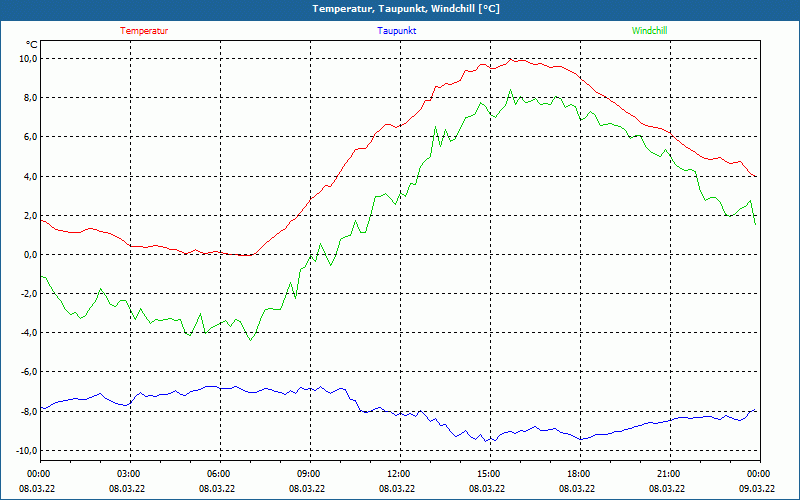Click the °C unit label on the y-axis

tap(32, 44)
